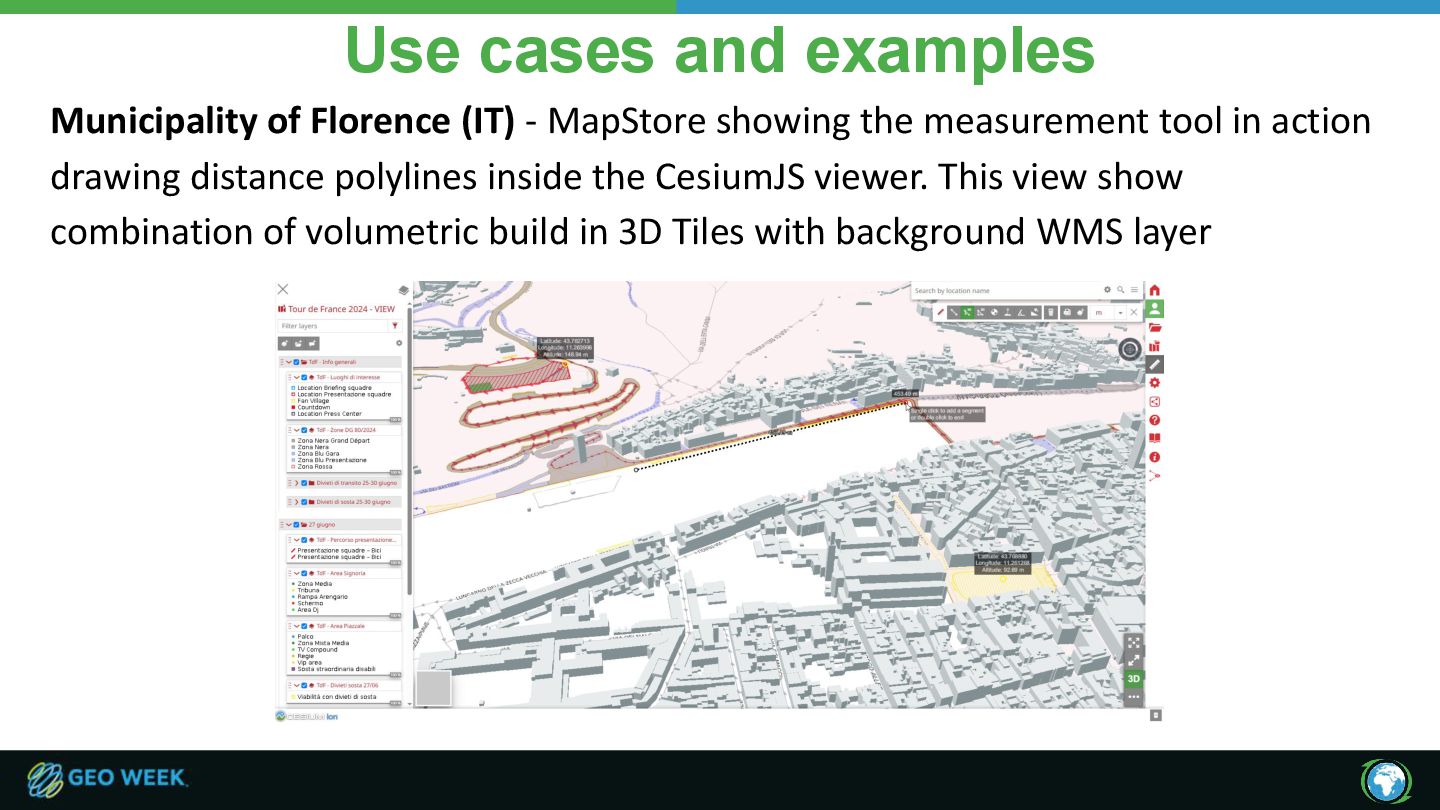Select the point coordinates globe measure tool
The height and width of the screenshot is (810, 1440).
pyautogui.click(x=994, y=312)
